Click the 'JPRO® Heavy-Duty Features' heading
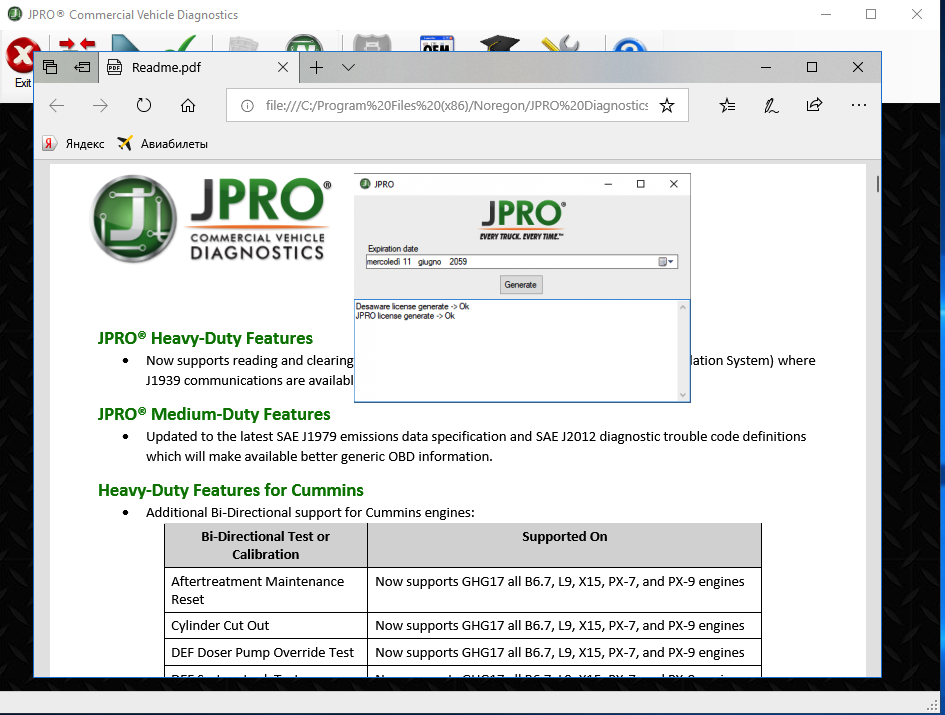The image size is (945, 715). [x=206, y=338]
